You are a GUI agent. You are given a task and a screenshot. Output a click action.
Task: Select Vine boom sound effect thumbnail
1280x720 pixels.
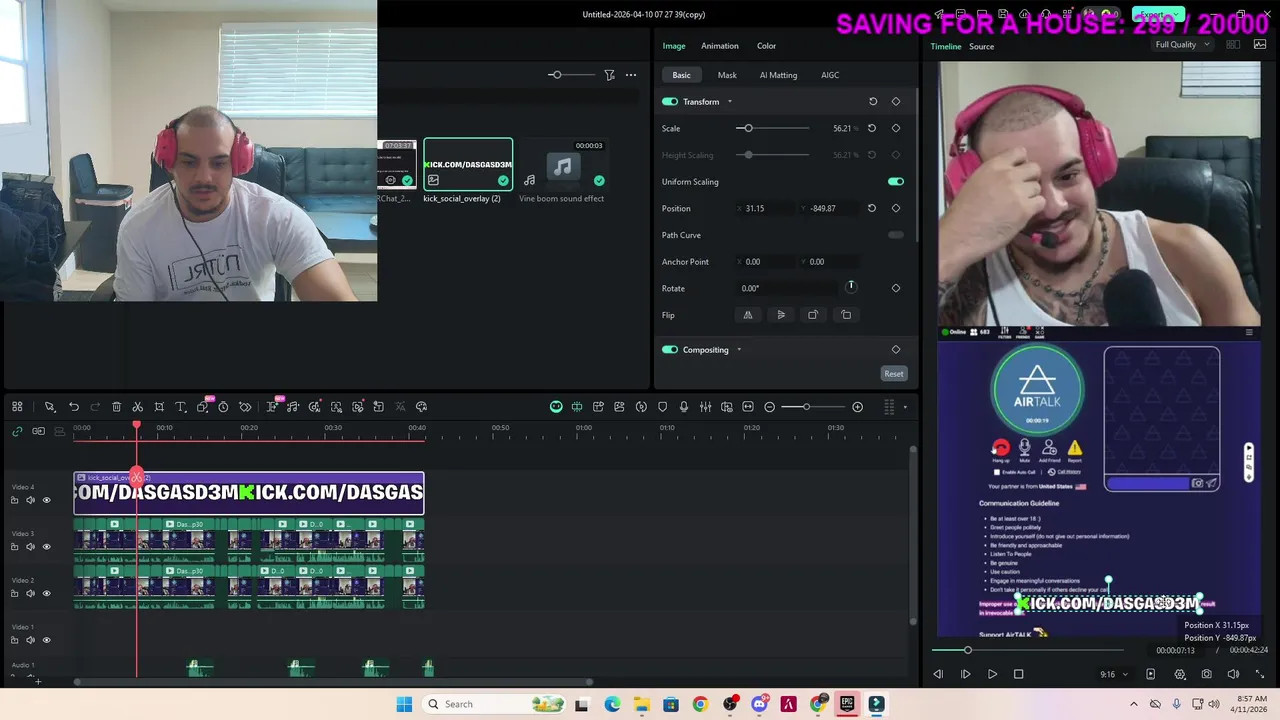(x=563, y=164)
